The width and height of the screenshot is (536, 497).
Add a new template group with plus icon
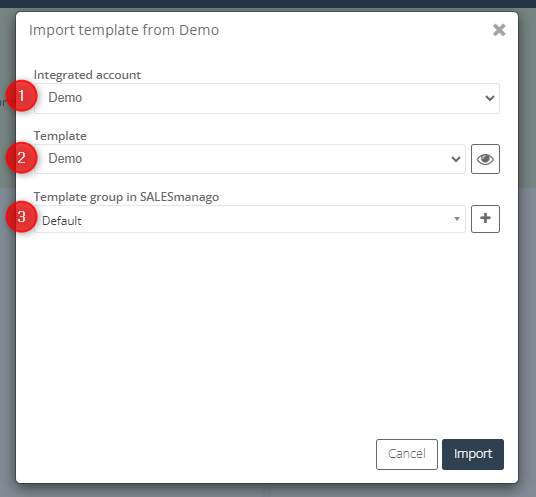coord(485,219)
